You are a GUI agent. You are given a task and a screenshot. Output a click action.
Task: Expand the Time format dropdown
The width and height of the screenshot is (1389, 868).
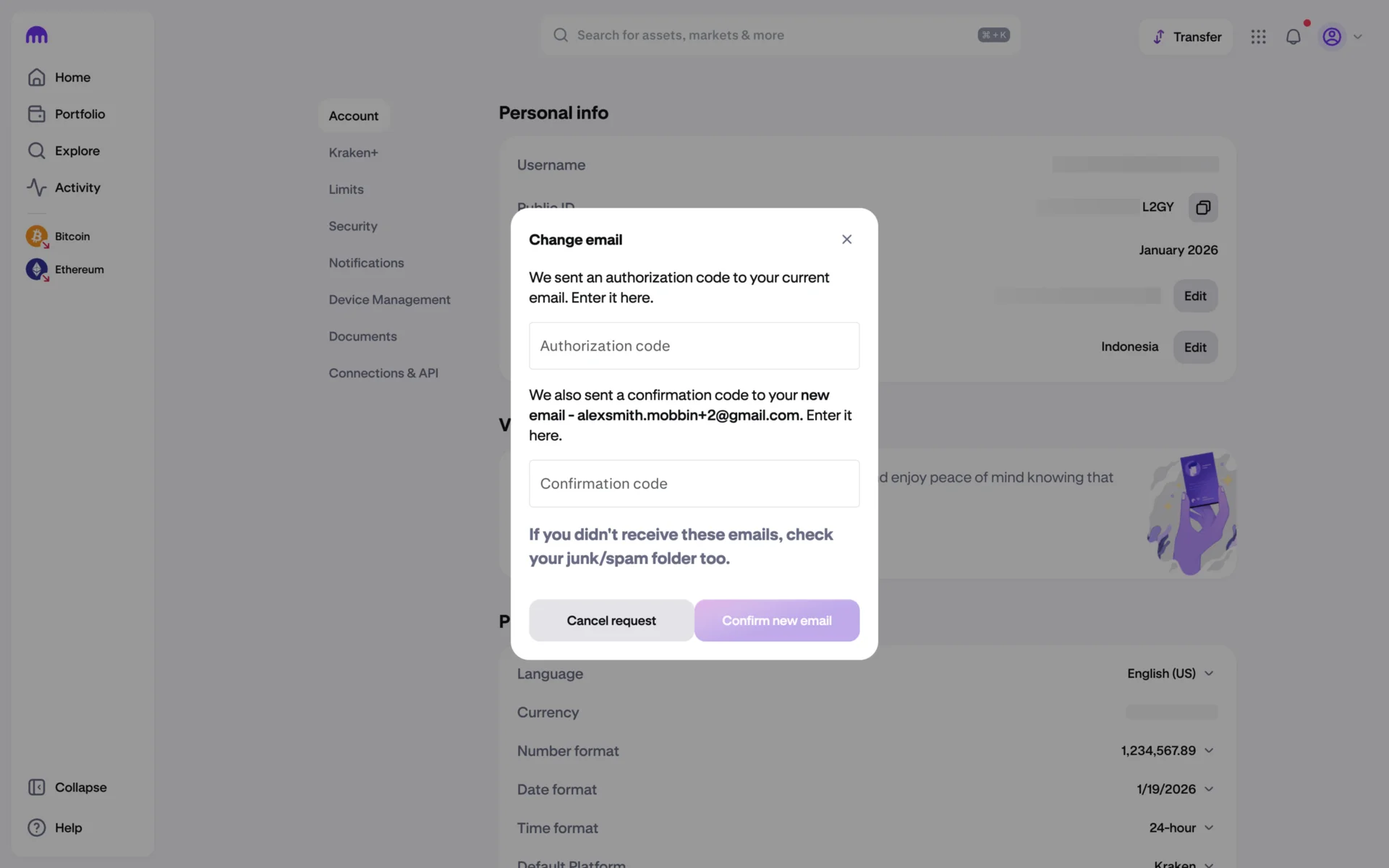coord(1181,827)
